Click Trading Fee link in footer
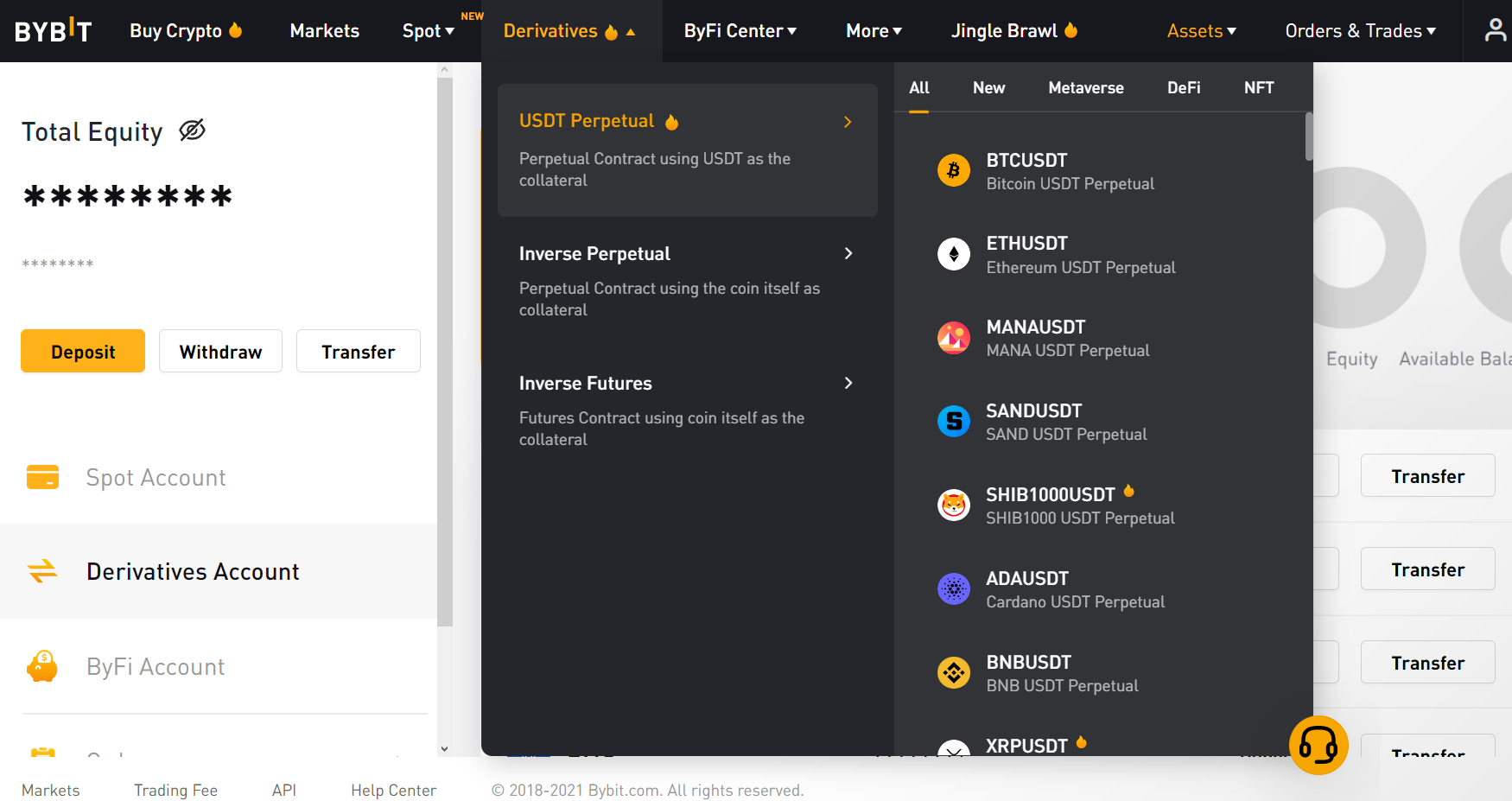 coord(175,790)
